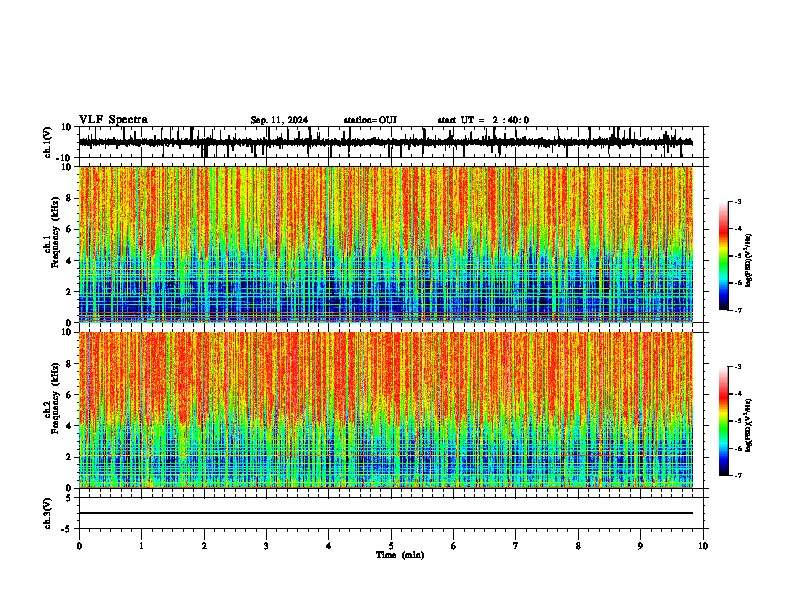The height and width of the screenshot is (612, 792).
Task: Select the "ch.3(V)" axis label
Action: click(48, 513)
